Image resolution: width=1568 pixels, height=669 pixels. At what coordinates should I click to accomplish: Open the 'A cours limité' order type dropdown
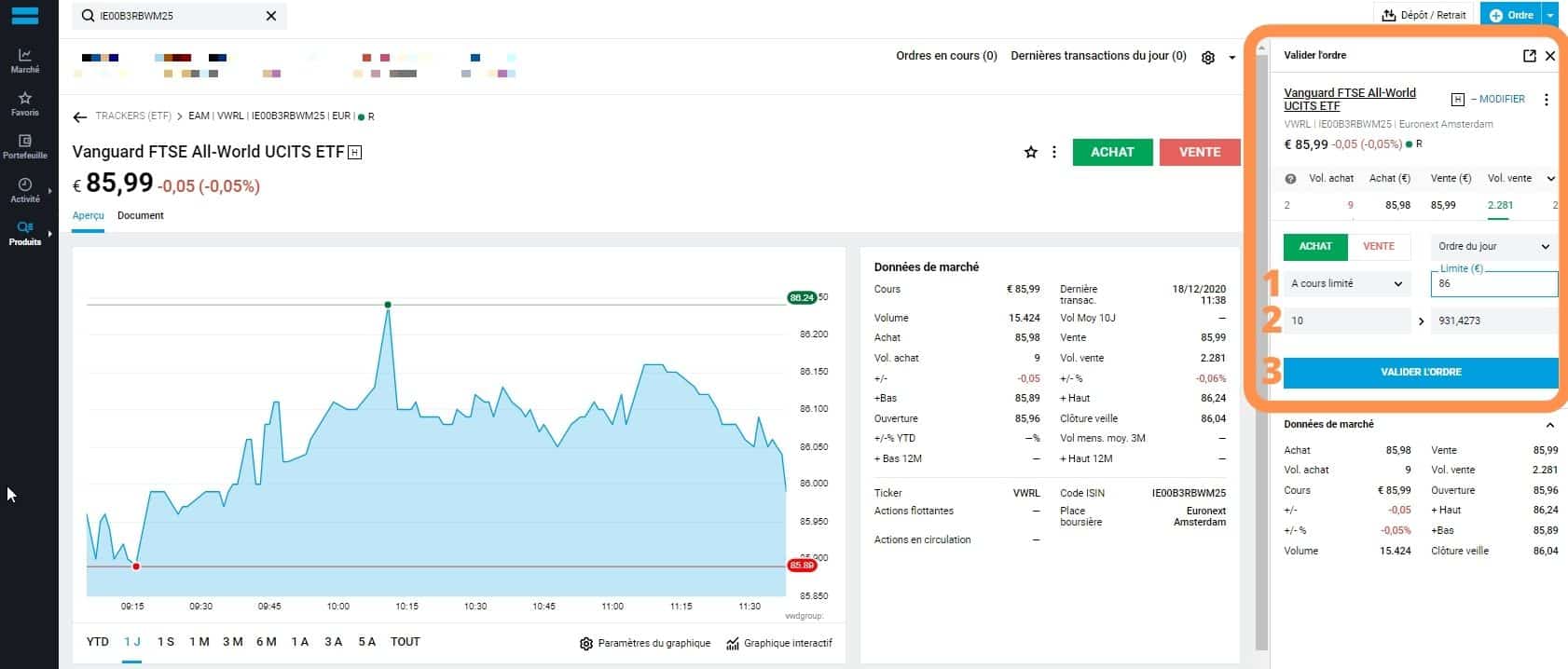point(1346,283)
